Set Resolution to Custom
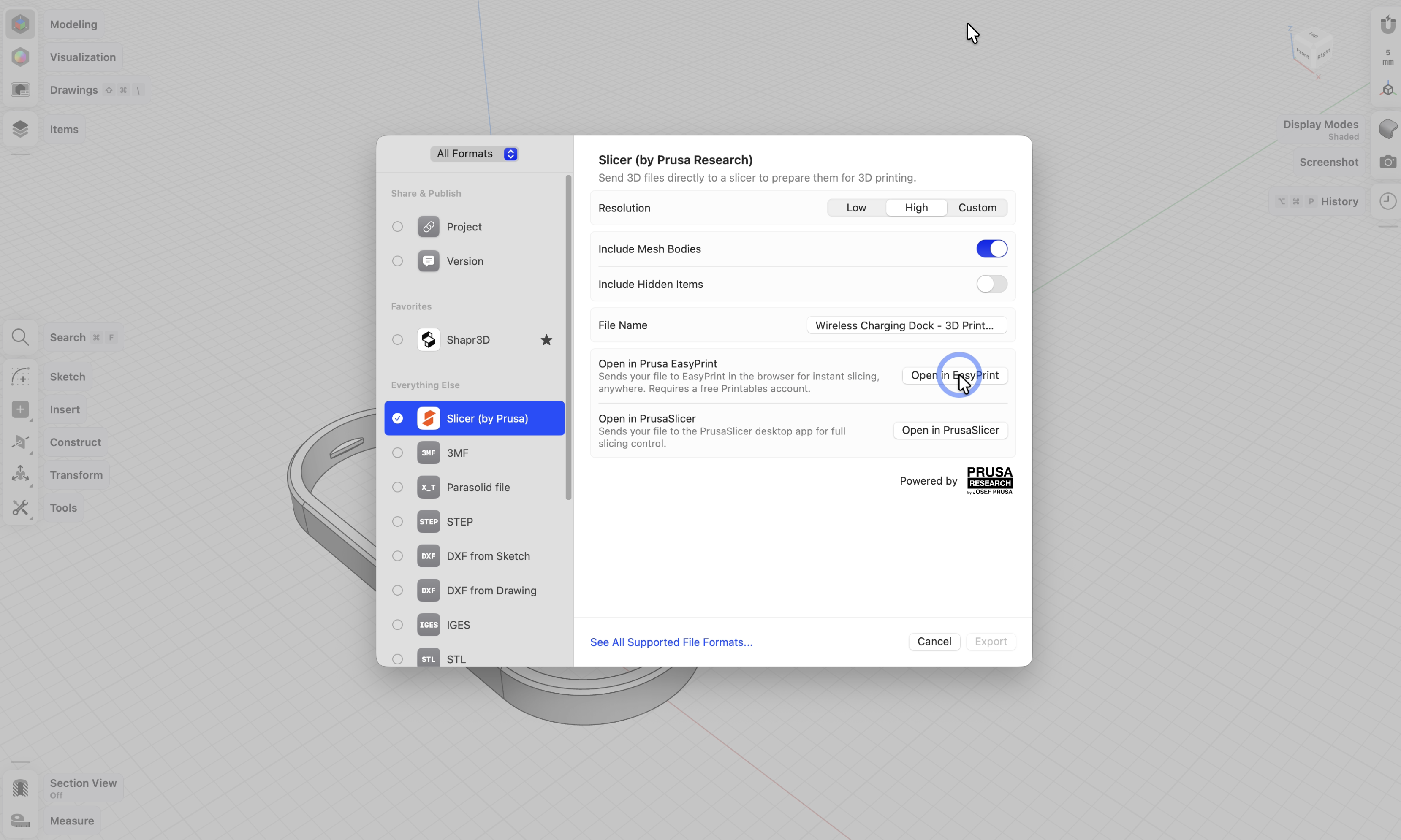Screen dimensions: 1401x840 pyautogui.click(x=977, y=208)
